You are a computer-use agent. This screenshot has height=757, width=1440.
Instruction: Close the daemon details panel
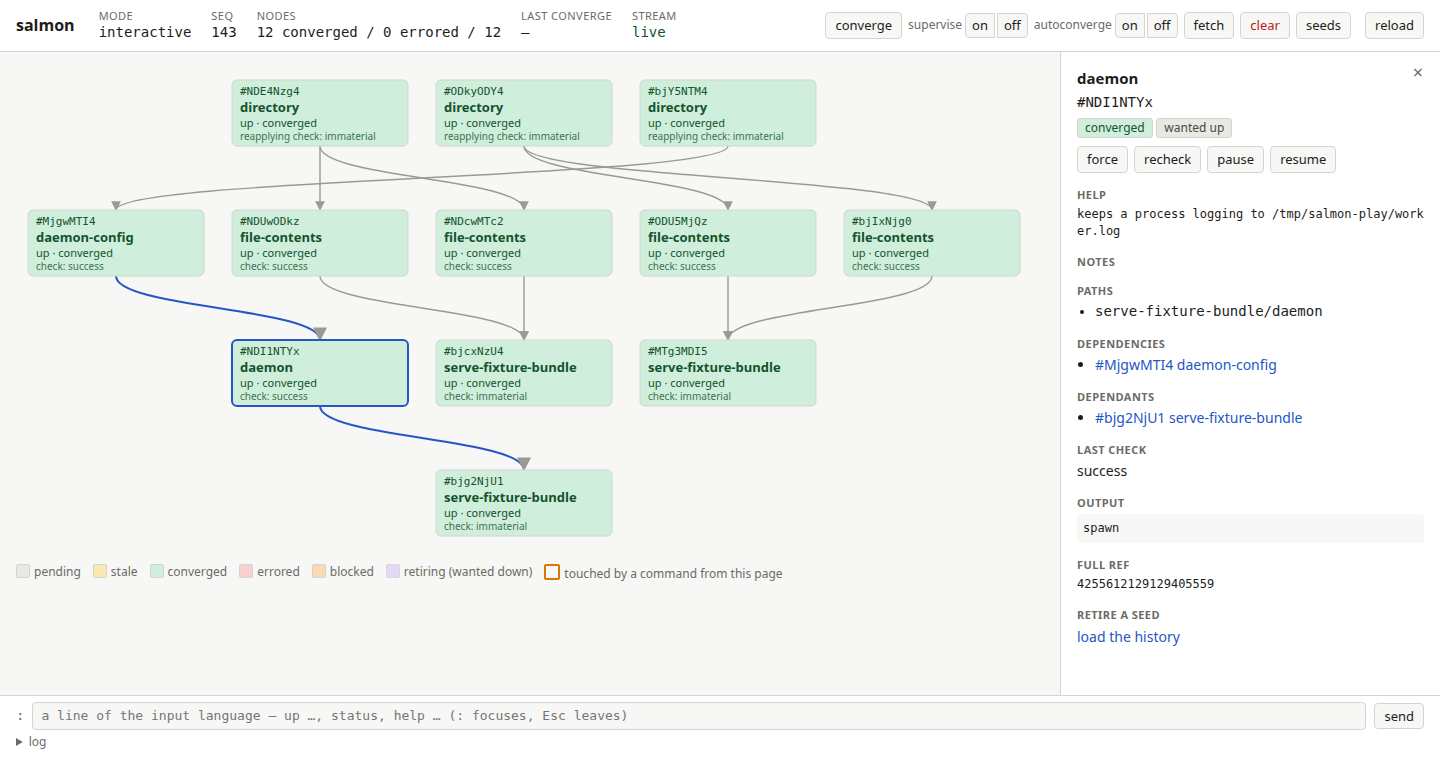coord(1417,73)
